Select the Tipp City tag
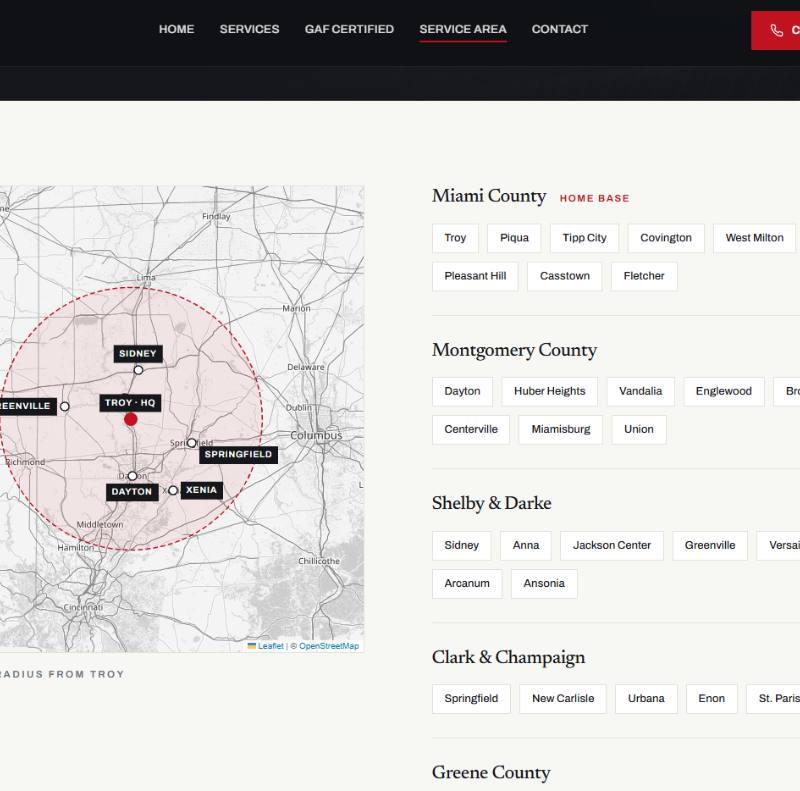The height and width of the screenshot is (791, 800). pos(585,238)
